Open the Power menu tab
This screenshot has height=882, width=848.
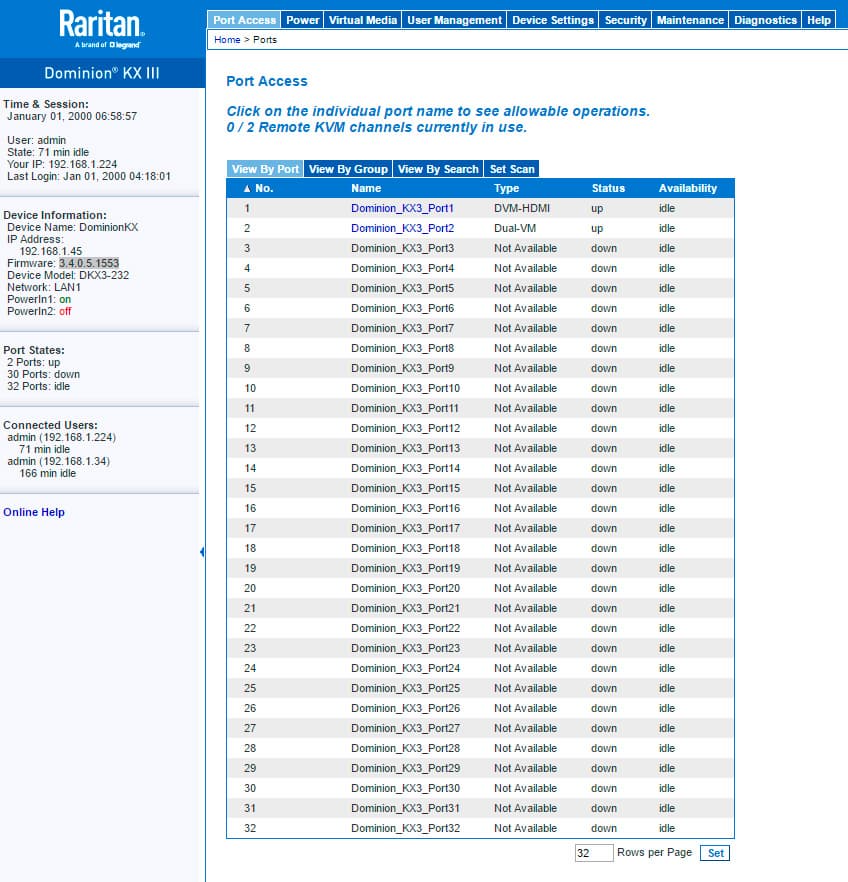[x=303, y=20]
